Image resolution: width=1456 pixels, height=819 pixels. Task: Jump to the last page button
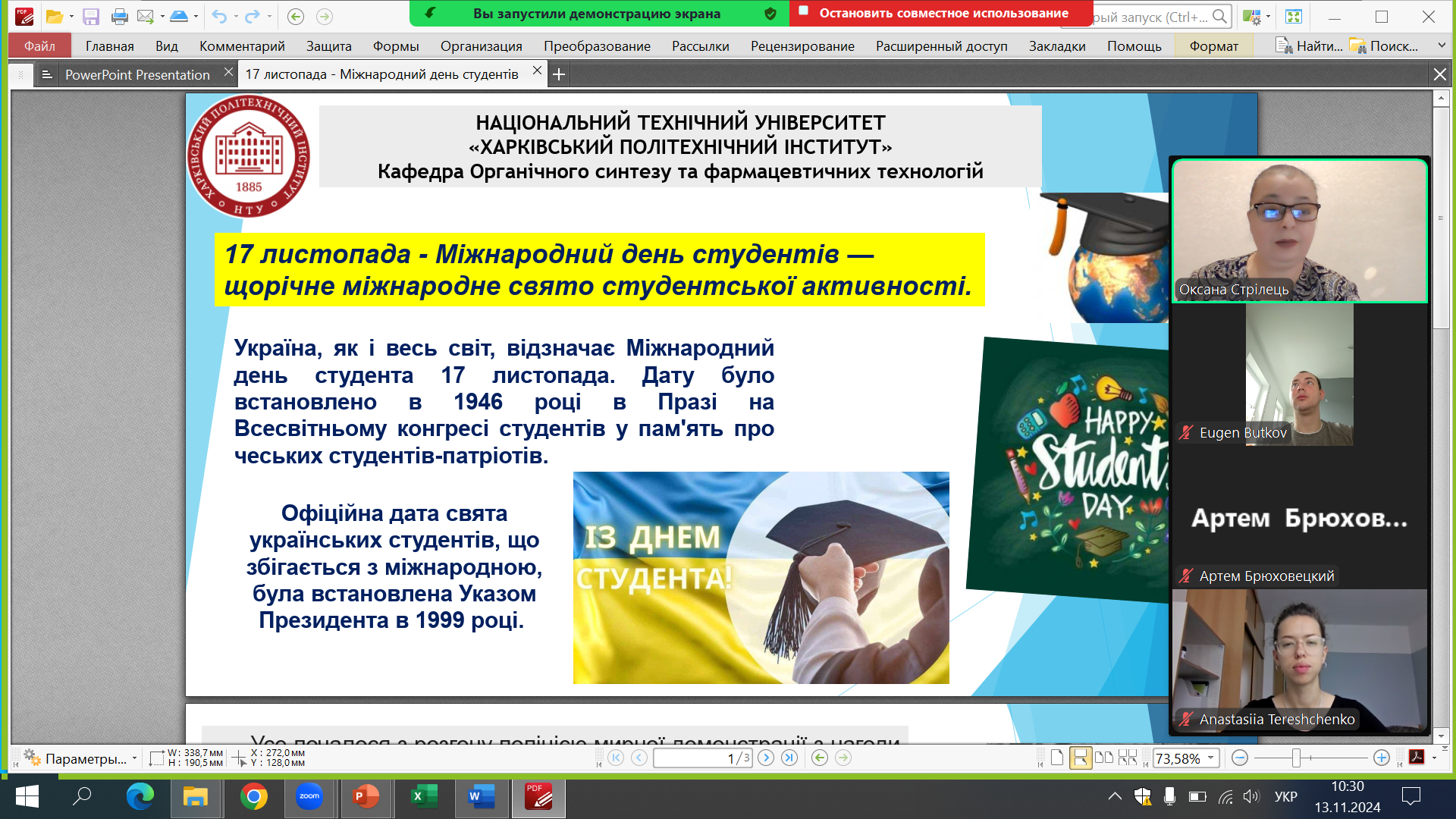point(789,758)
